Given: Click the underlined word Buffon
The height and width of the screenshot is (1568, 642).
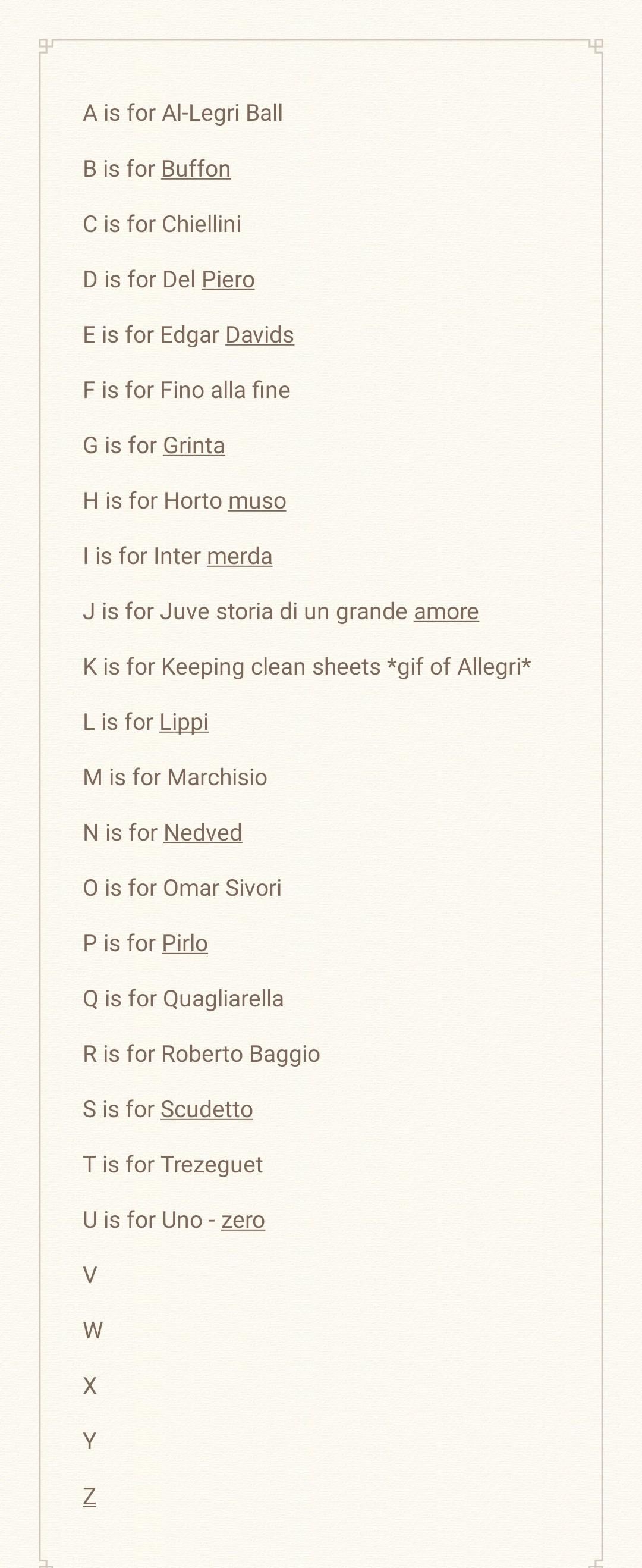Looking at the screenshot, I should click(x=196, y=168).
